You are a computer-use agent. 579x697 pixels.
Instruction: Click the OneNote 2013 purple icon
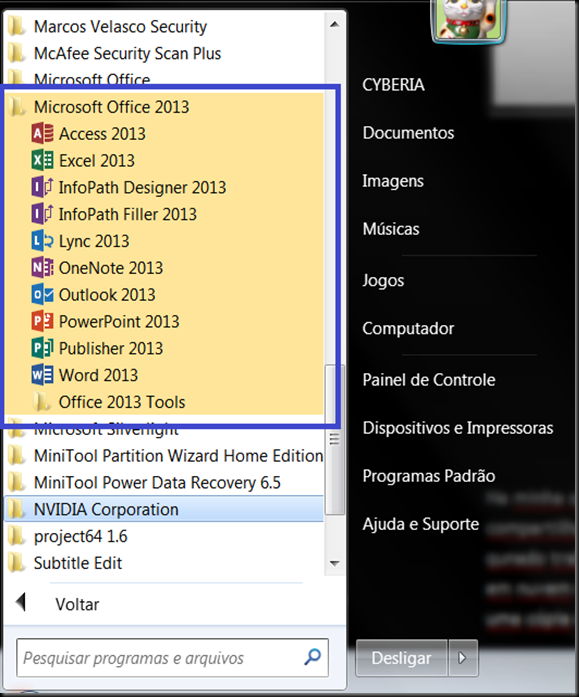pos(43,268)
